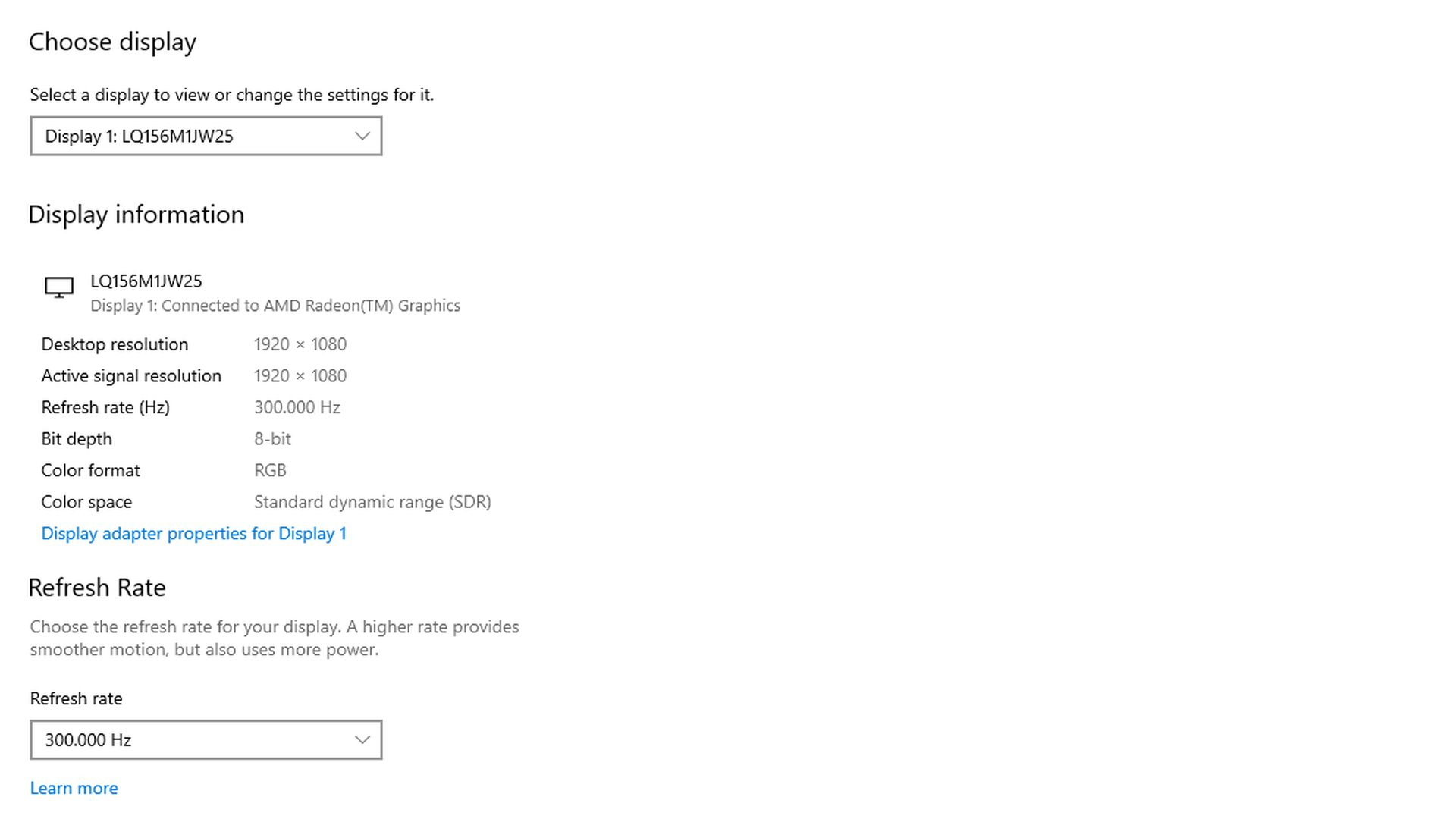The image size is (1456, 819).
Task: Click the Refresh Rate section heading
Action: pyautogui.click(x=96, y=588)
